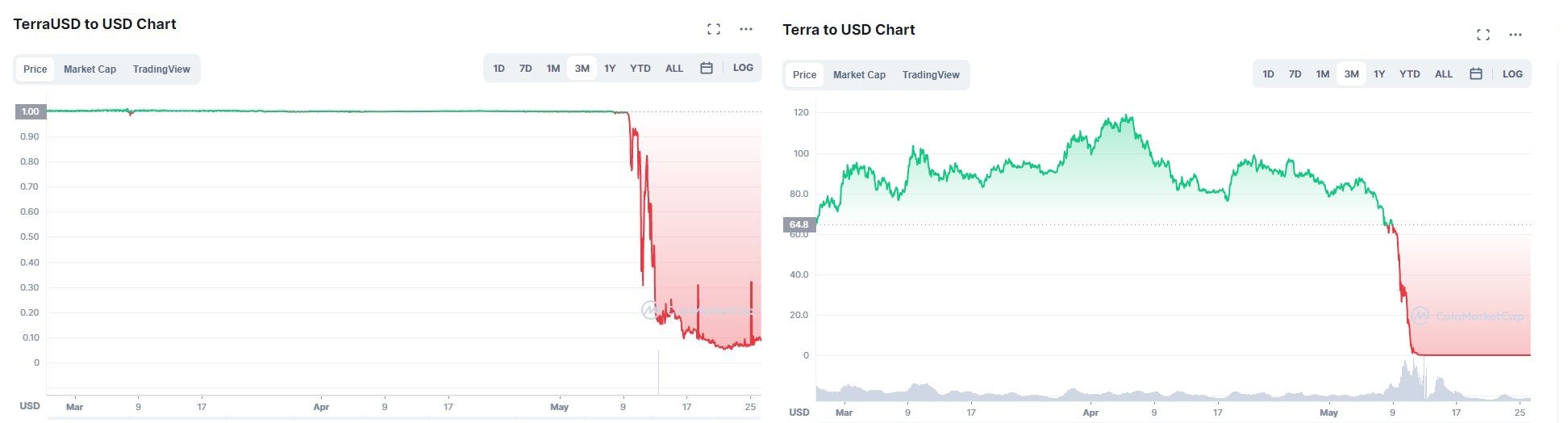Select the Price tab on Terra chart
The image size is (1568, 423).
pos(804,75)
